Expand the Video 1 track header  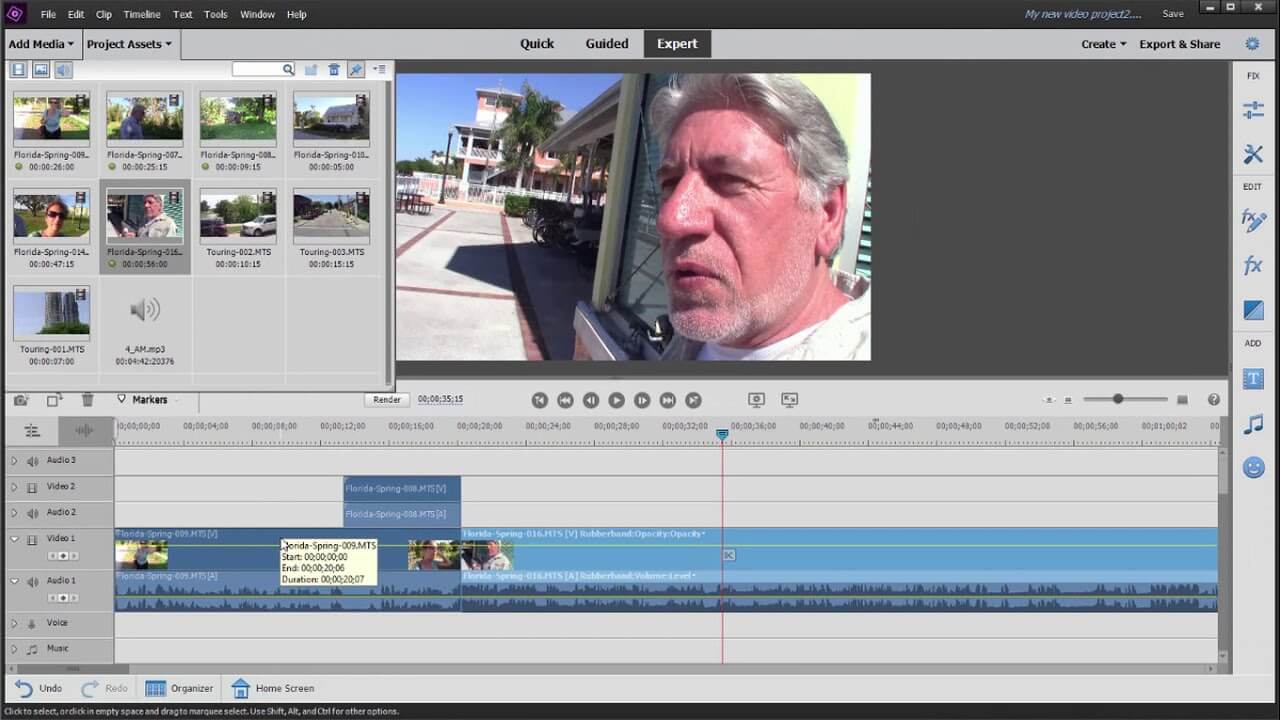(x=14, y=538)
